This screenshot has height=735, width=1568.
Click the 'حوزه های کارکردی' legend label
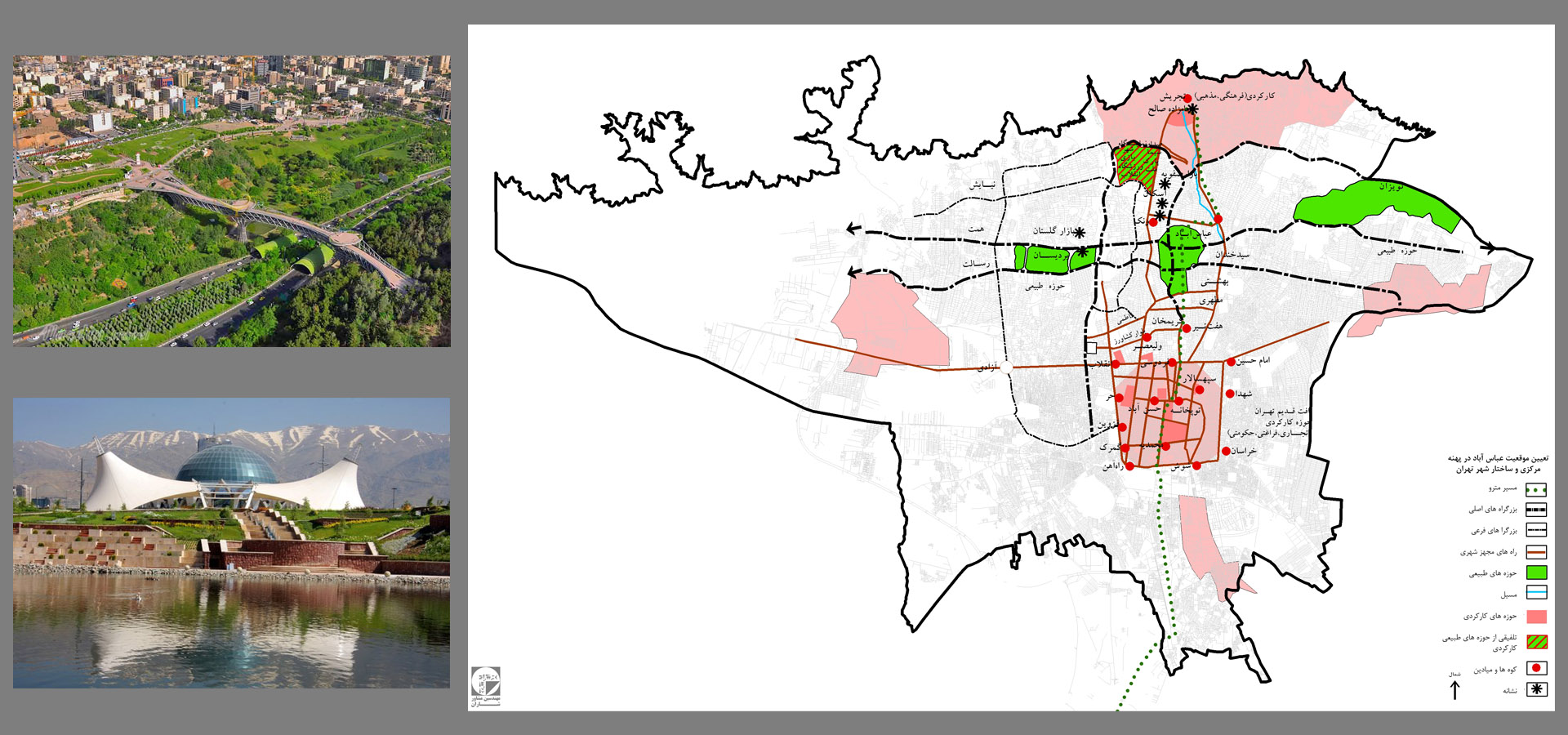(x=1490, y=617)
